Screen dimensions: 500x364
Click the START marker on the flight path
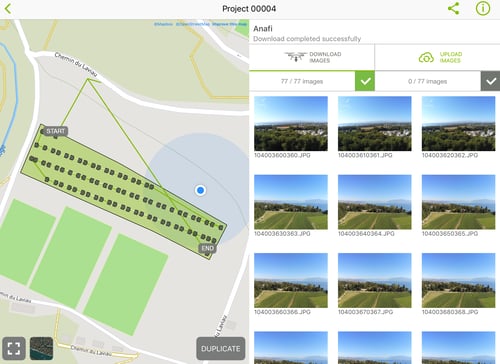(x=55, y=131)
